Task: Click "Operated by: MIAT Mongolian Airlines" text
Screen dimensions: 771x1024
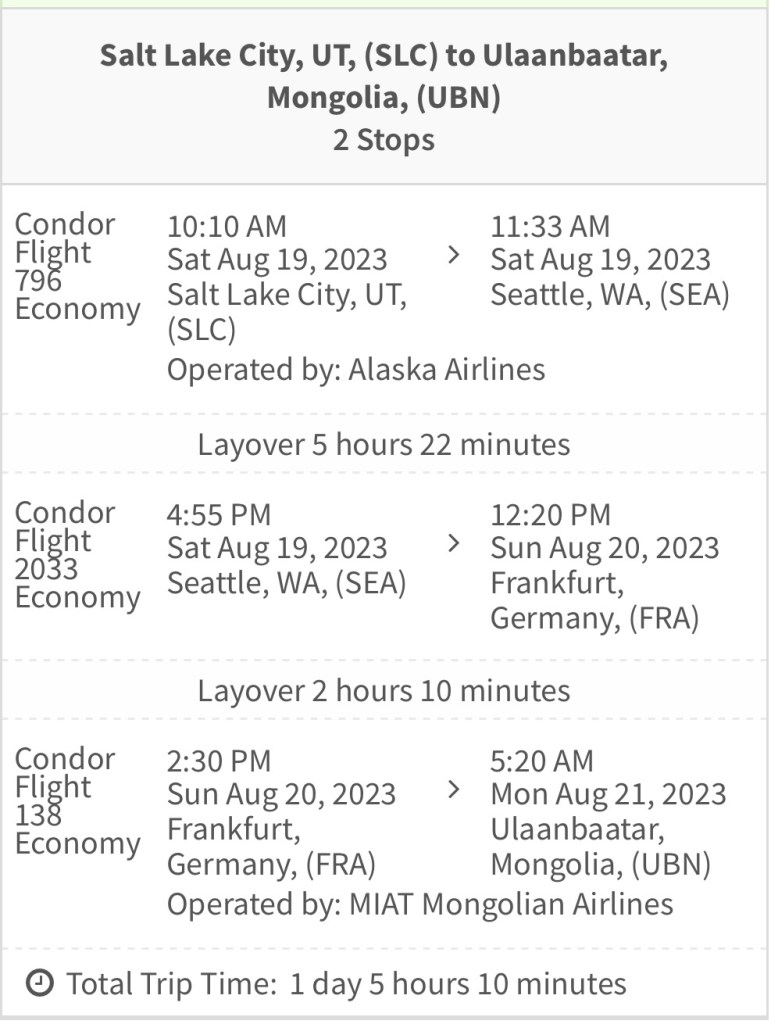Action: pos(420,905)
